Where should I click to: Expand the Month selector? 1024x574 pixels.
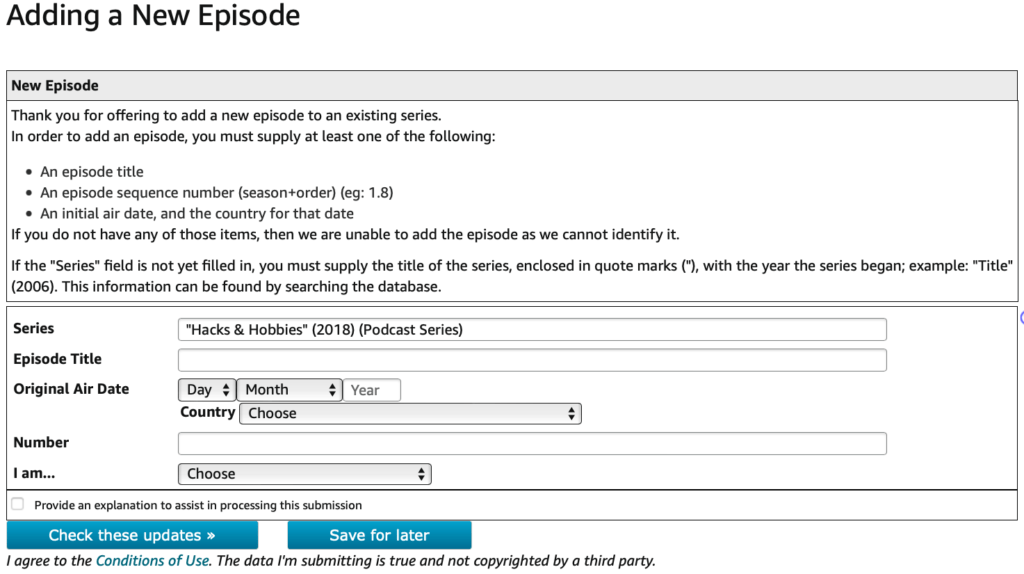pos(289,390)
